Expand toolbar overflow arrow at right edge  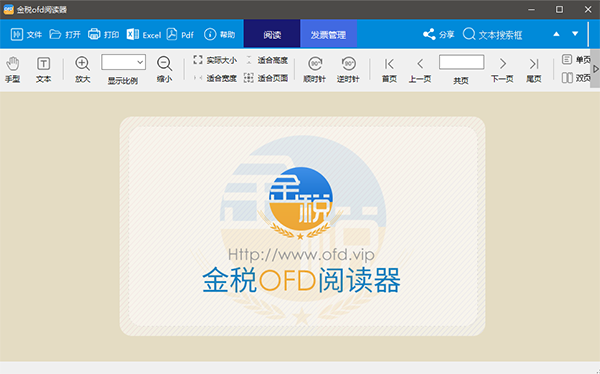[x=595, y=69]
